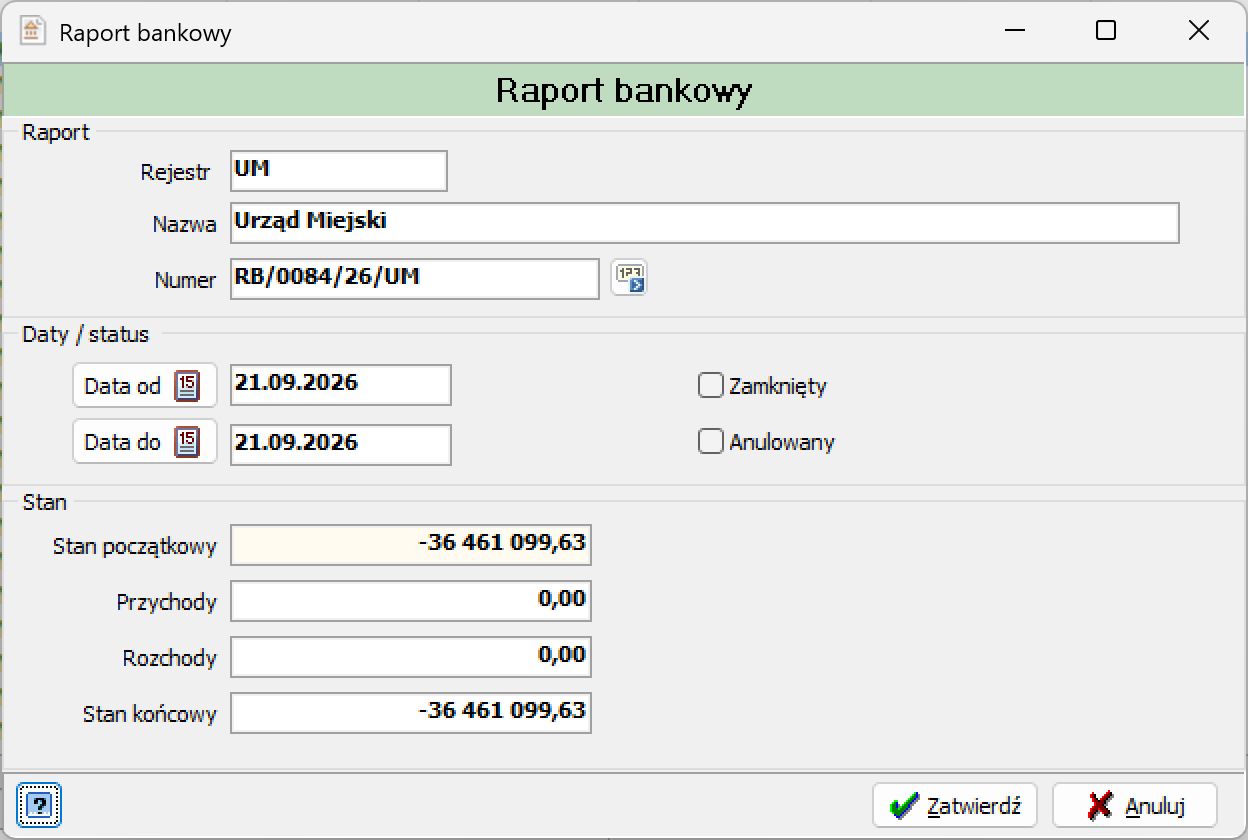Enable the Anulowany checkbox
1248x840 pixels.
tap(710, 441)
